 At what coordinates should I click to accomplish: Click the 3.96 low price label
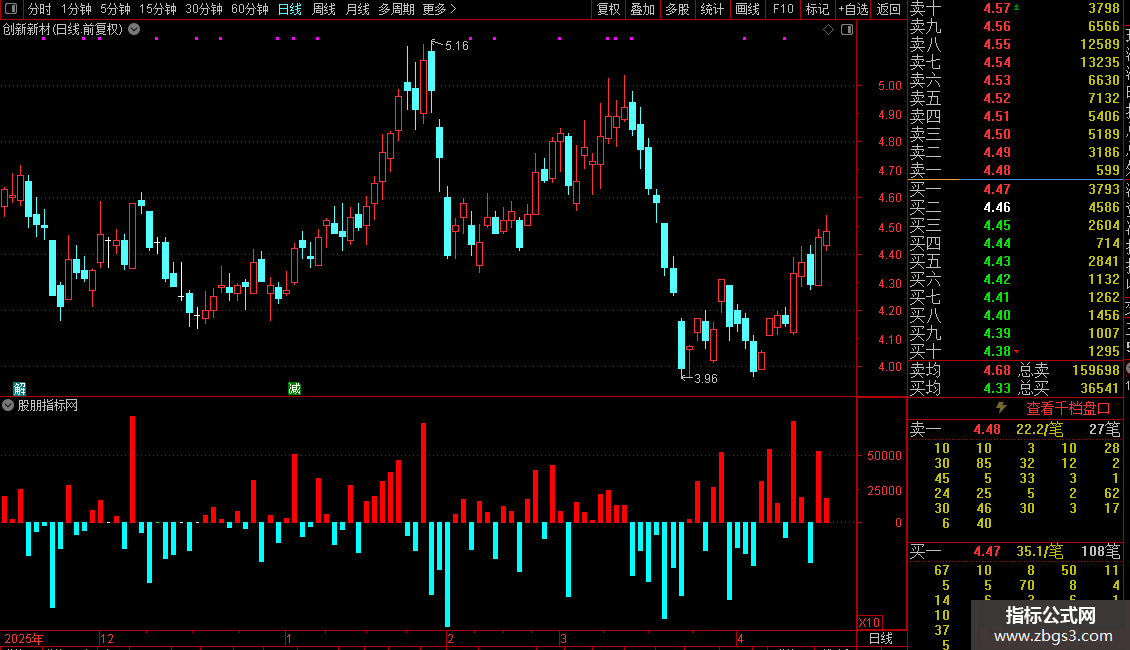(706, 378)
